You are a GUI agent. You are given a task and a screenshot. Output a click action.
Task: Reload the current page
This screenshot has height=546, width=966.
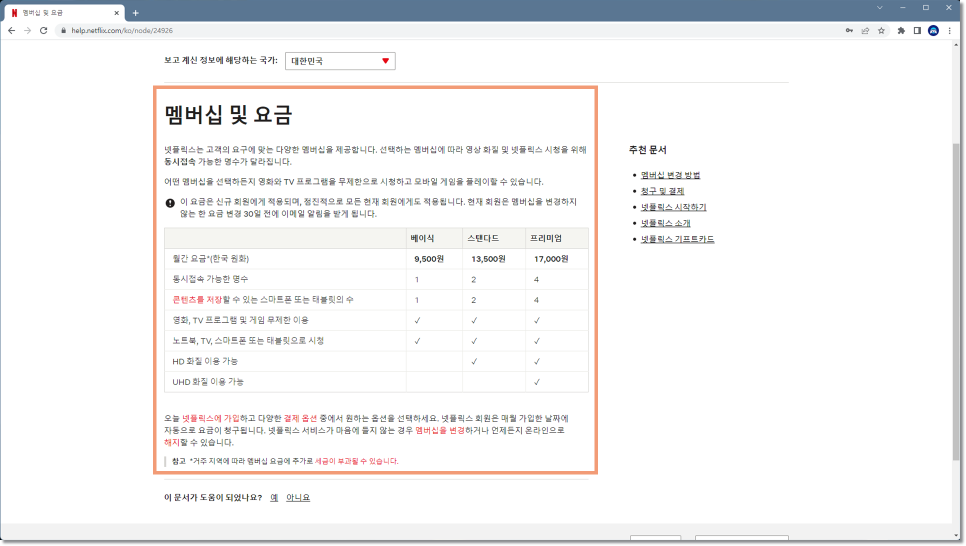pos(44,30)
